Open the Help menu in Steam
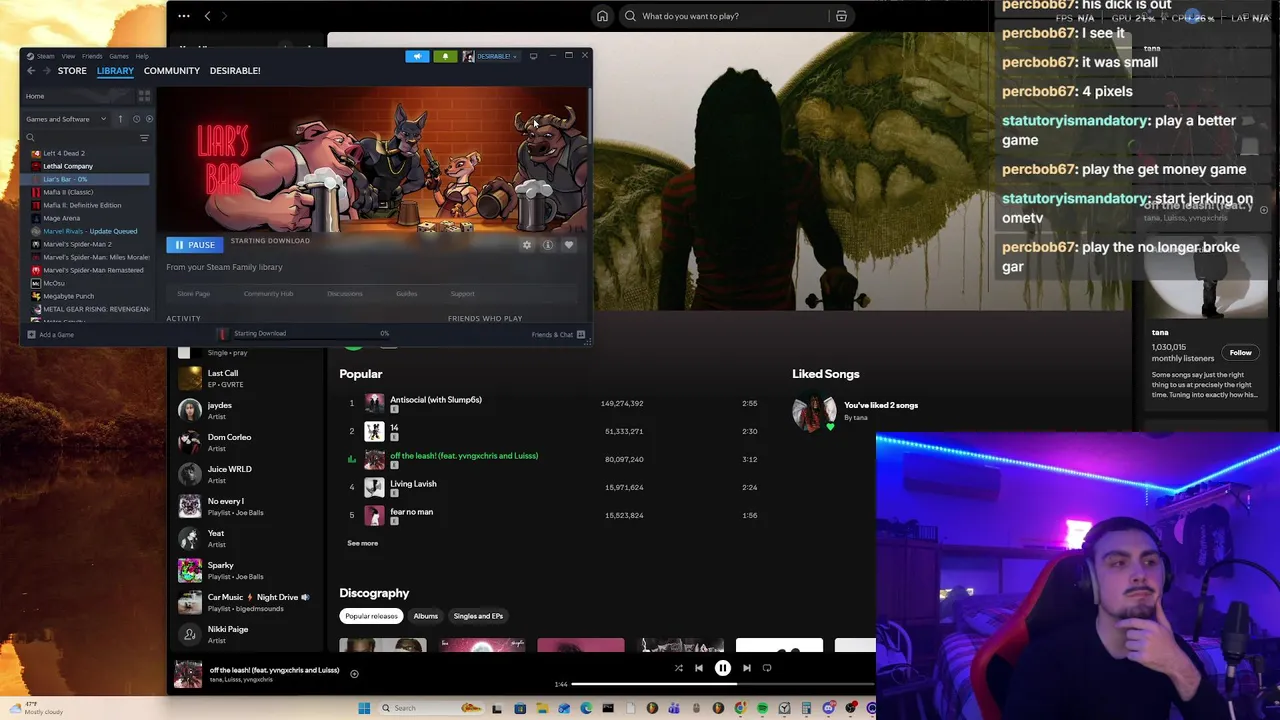Screen dimensions: 1280x720 point(142,56)
